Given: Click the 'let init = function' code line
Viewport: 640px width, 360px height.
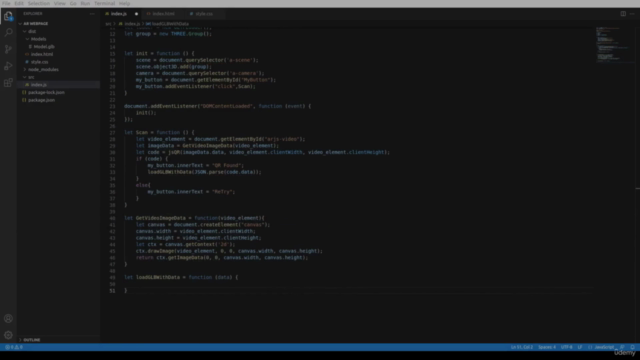Looking at the screenshot, I should pyautogui.click(x=159, y=53).
